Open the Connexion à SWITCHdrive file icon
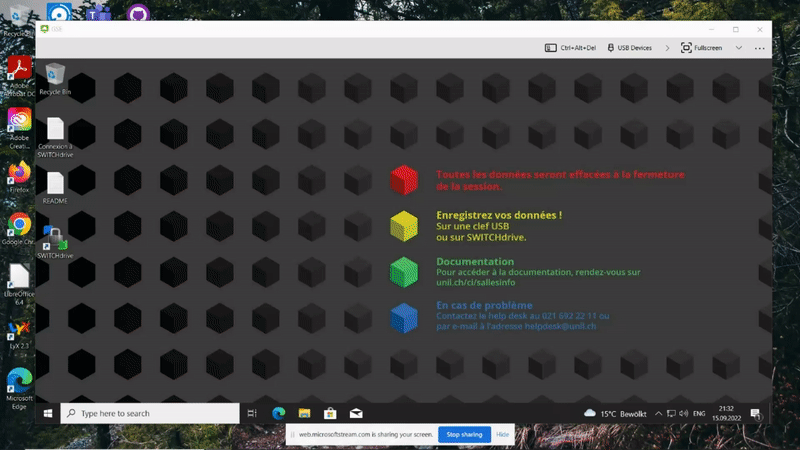Screen dimensions: 800x450 [55, 130]
